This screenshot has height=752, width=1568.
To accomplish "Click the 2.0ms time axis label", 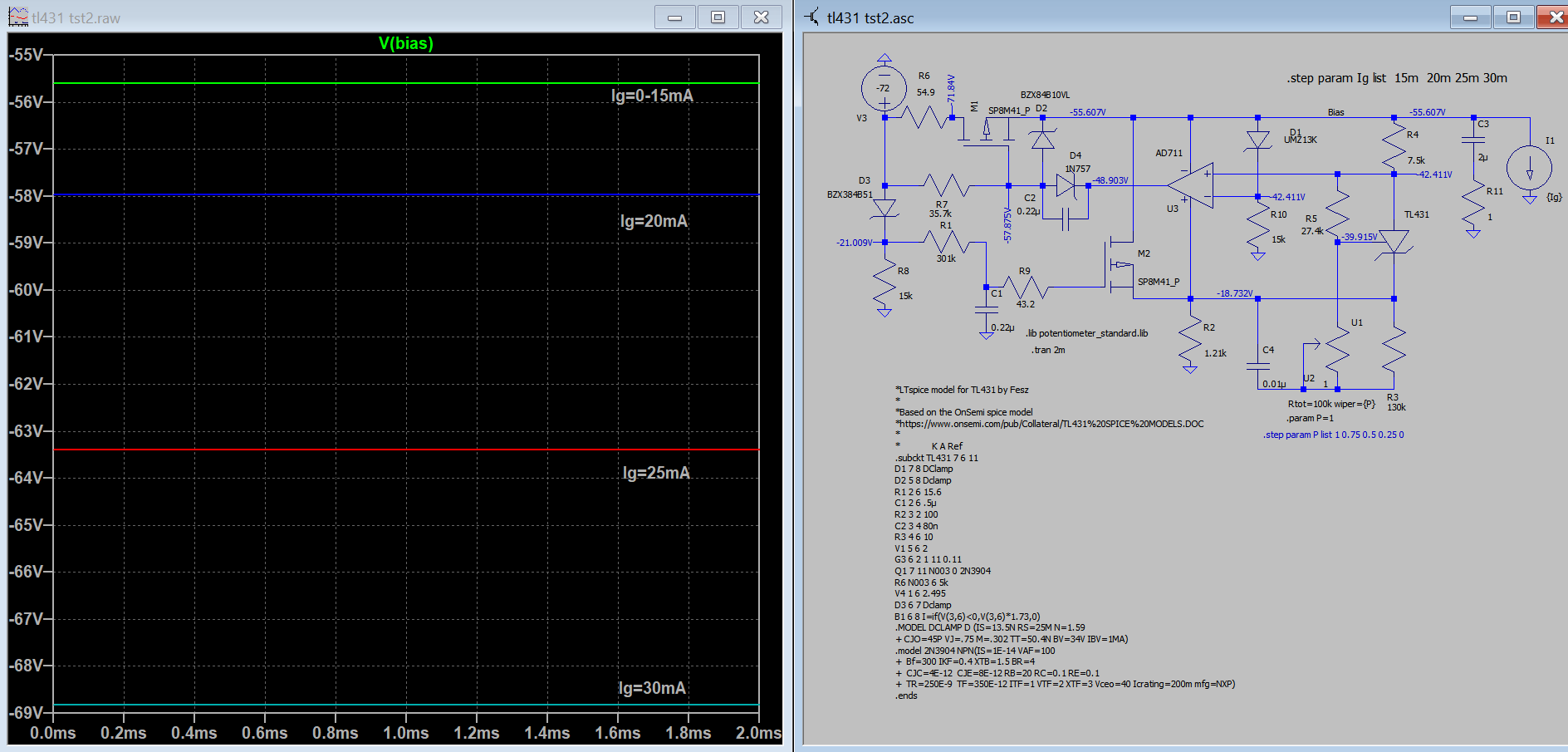I will click(758, 733).
